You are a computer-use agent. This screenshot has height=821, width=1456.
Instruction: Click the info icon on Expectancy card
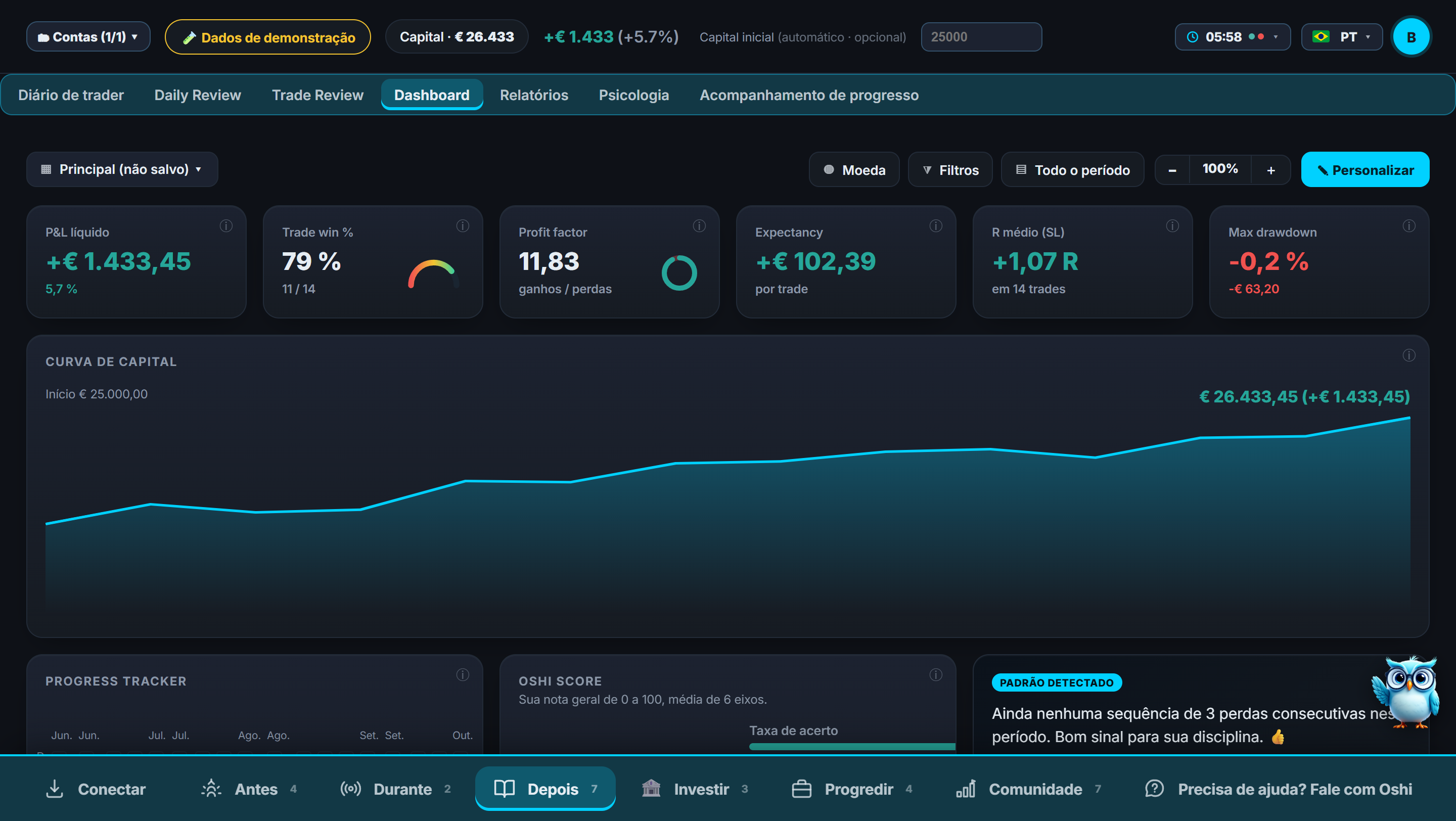click(x=936, y=226)
